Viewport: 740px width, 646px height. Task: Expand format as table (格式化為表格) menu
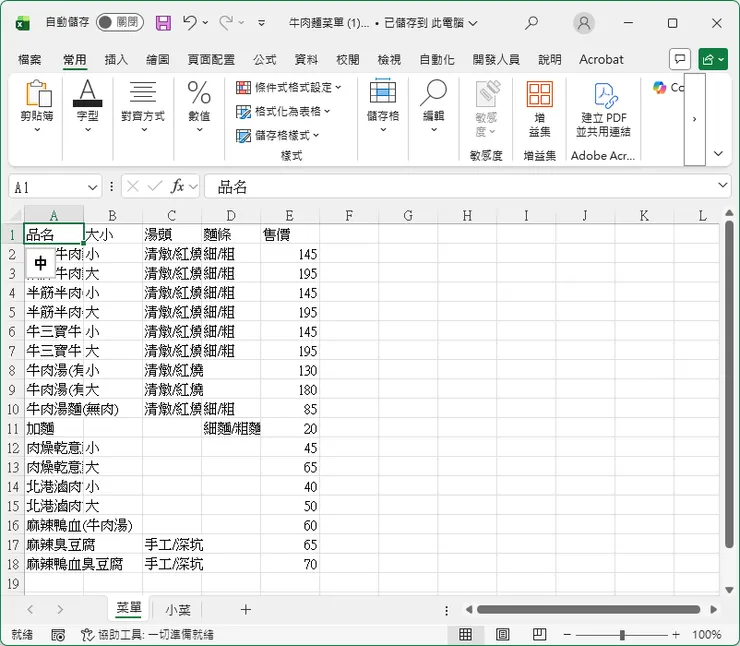(283, 111)
